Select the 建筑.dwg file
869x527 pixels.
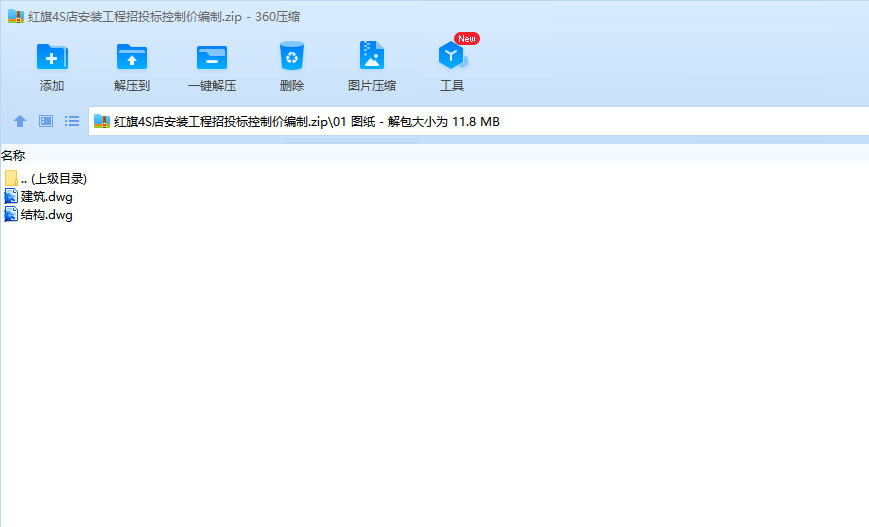[39, 197]
